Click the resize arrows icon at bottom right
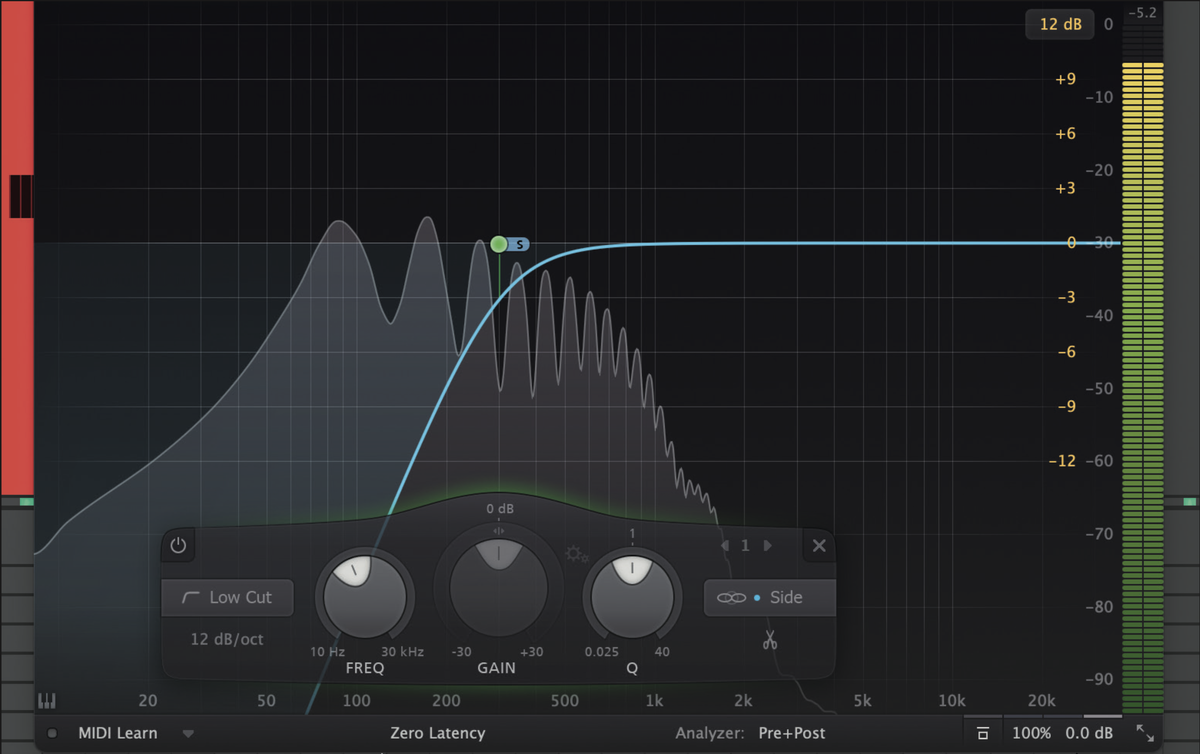Screen dimensions: 1200x754 point(1143,732)
